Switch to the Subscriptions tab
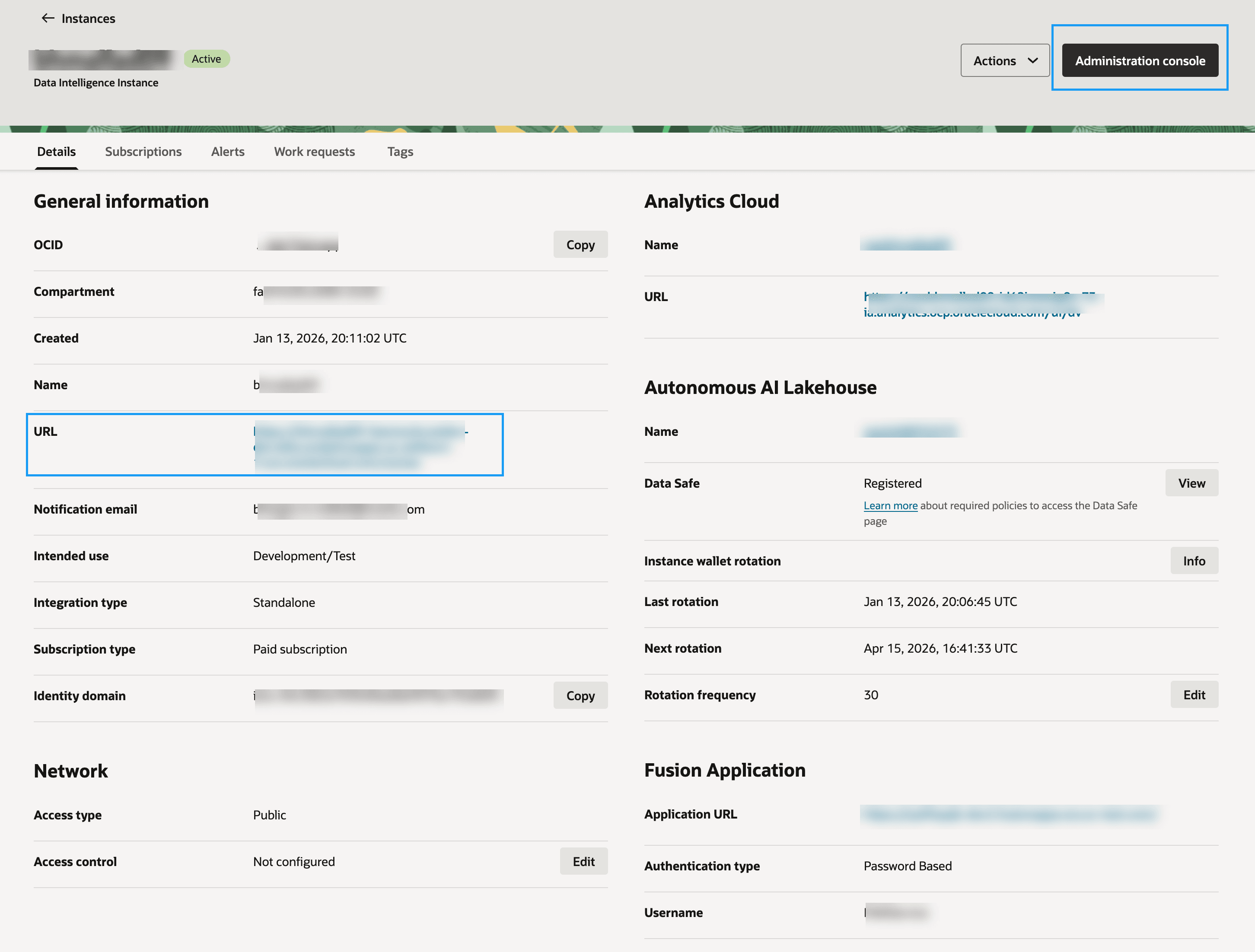Image resolution: width=1255 pixels, height=952 pixels. coord(143,151)
